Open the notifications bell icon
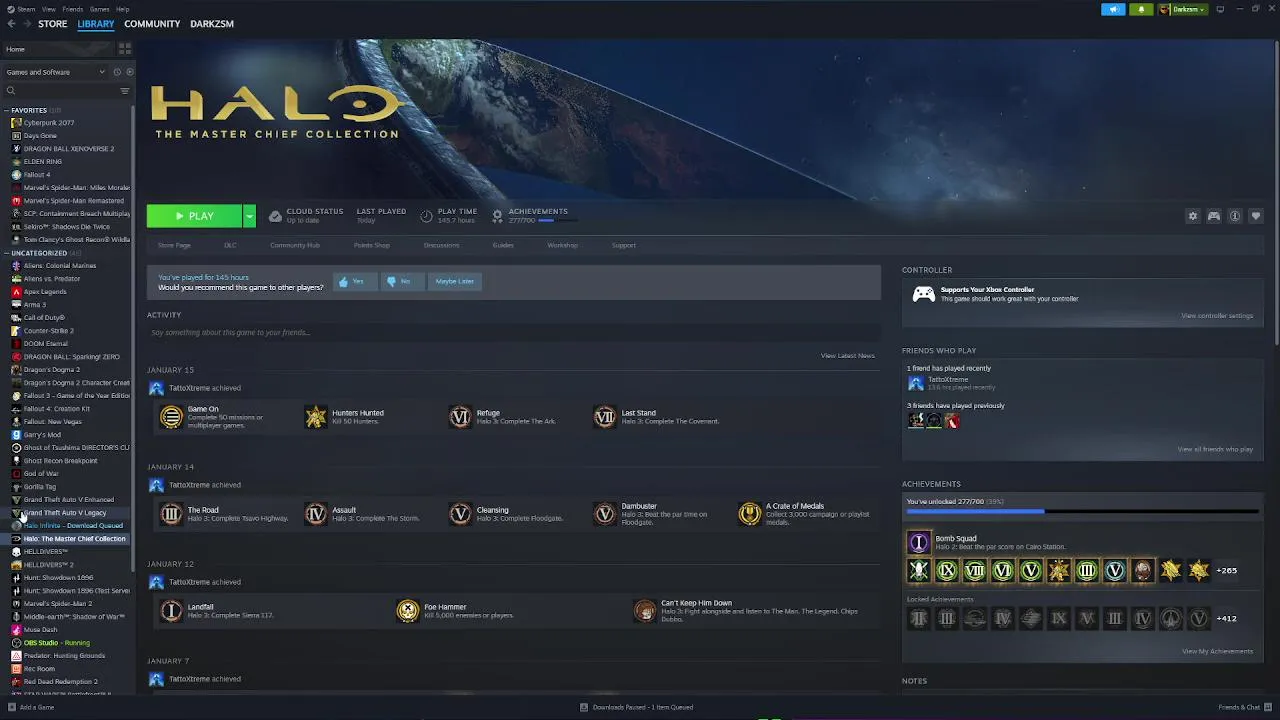The height and width of the screenshot is (720, 1280). coord(1141,9)
